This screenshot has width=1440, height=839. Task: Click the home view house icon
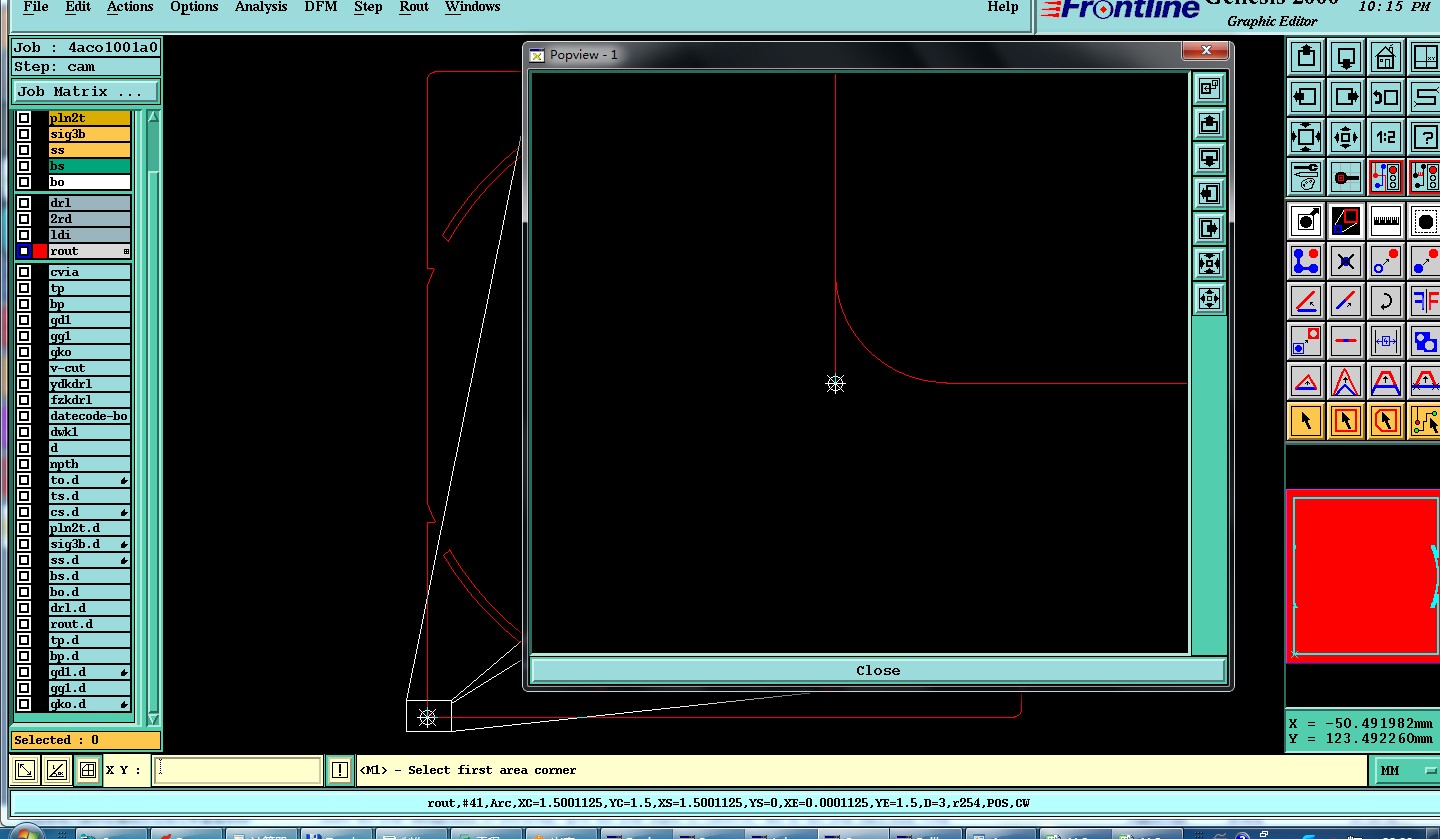(x=1385, y=57)
